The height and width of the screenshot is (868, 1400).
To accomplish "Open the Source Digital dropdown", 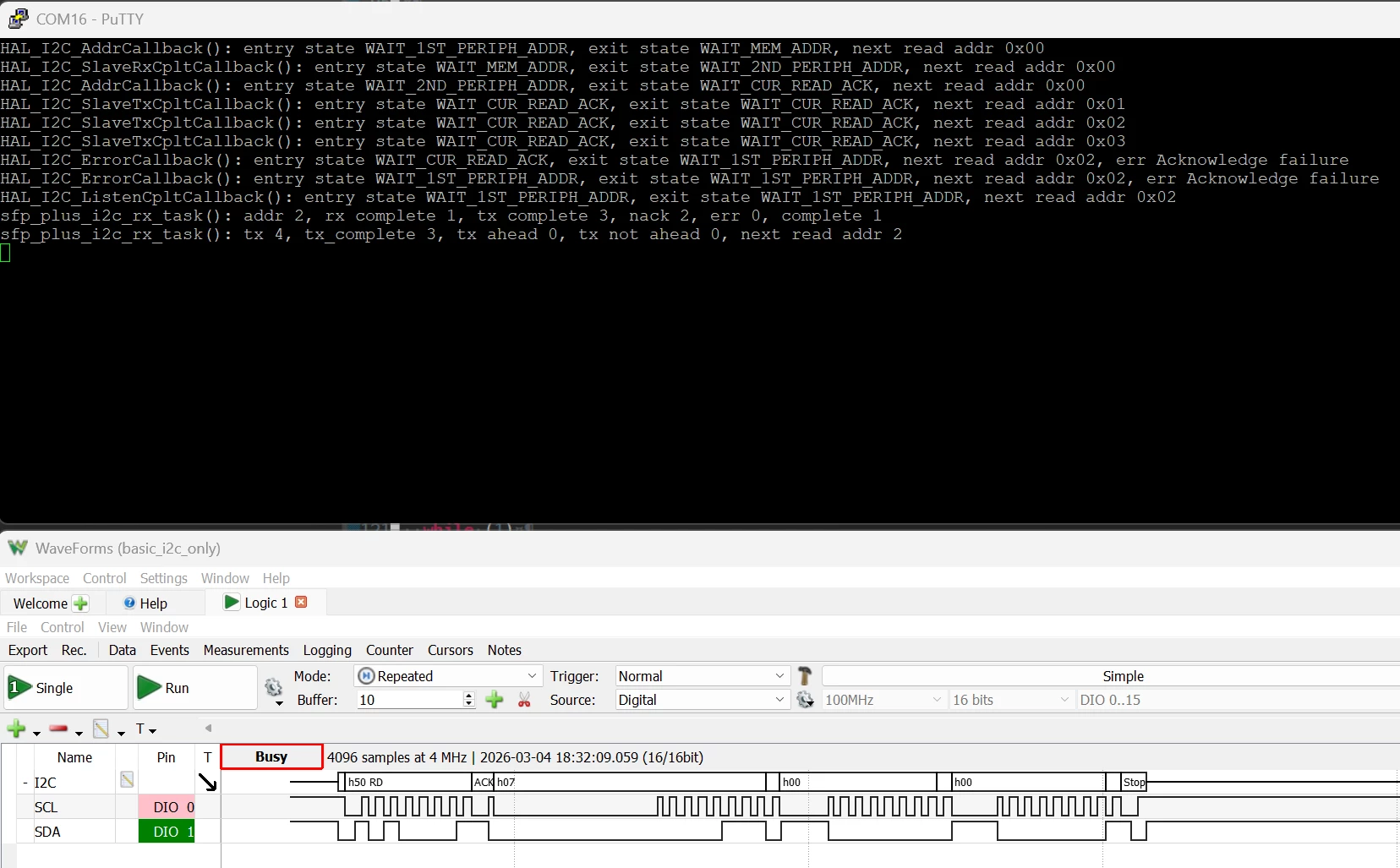I will [702, 700].
